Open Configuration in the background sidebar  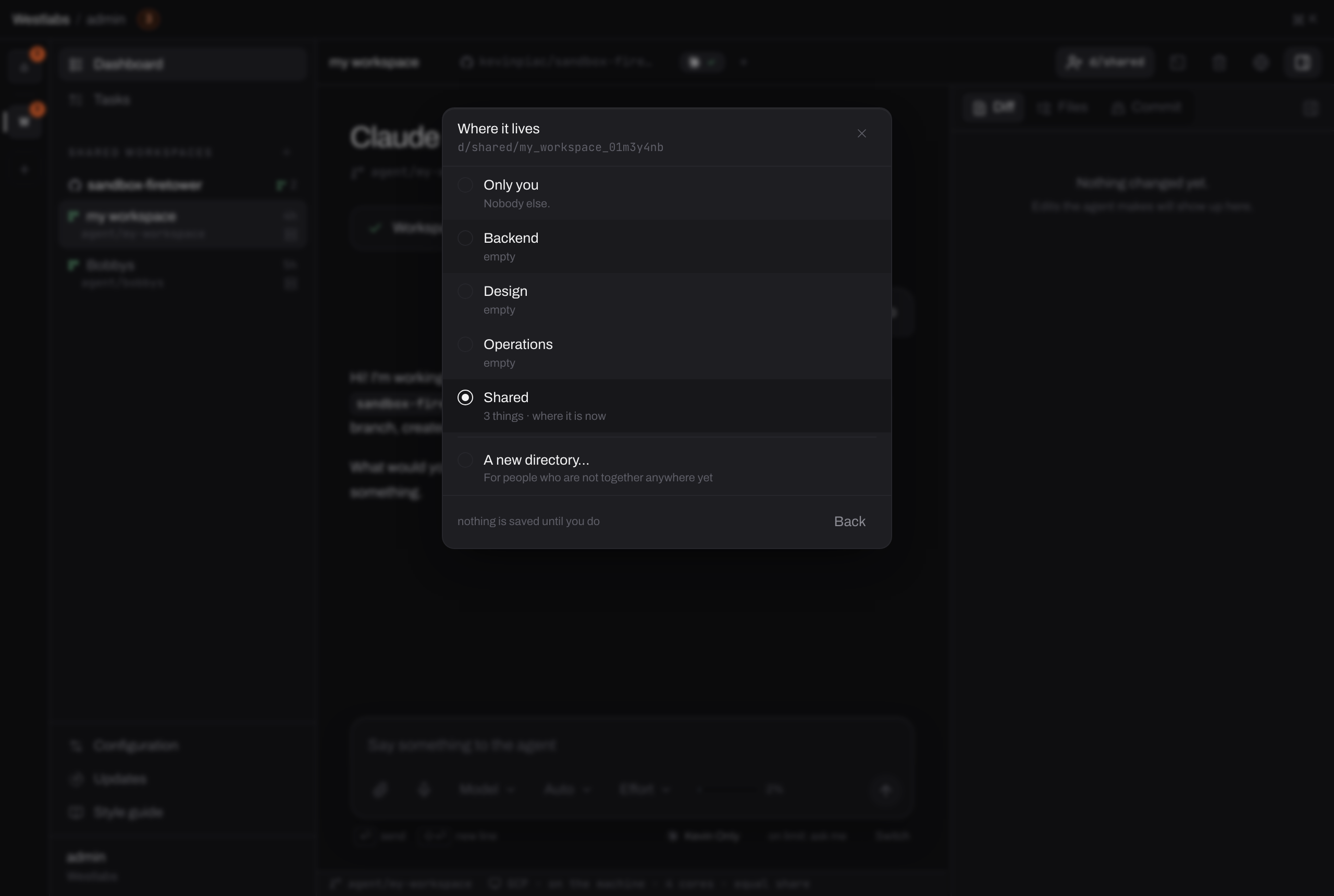[183, 746]
